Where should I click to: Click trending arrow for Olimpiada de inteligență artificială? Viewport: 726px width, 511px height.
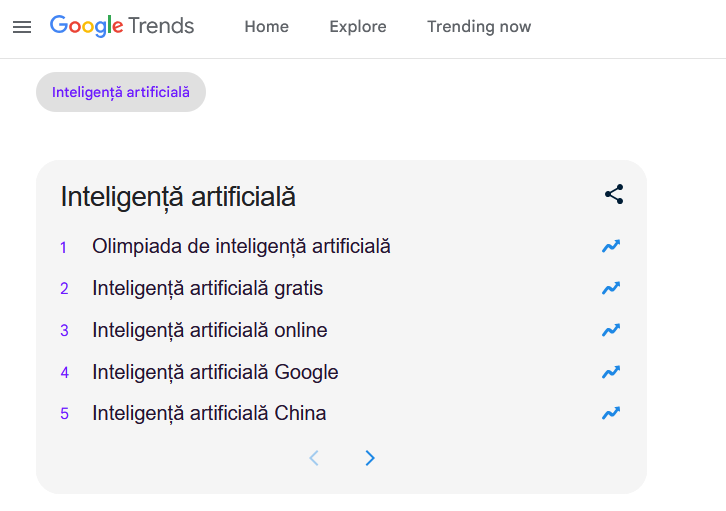pyautogui.click(x=611, y=246)
